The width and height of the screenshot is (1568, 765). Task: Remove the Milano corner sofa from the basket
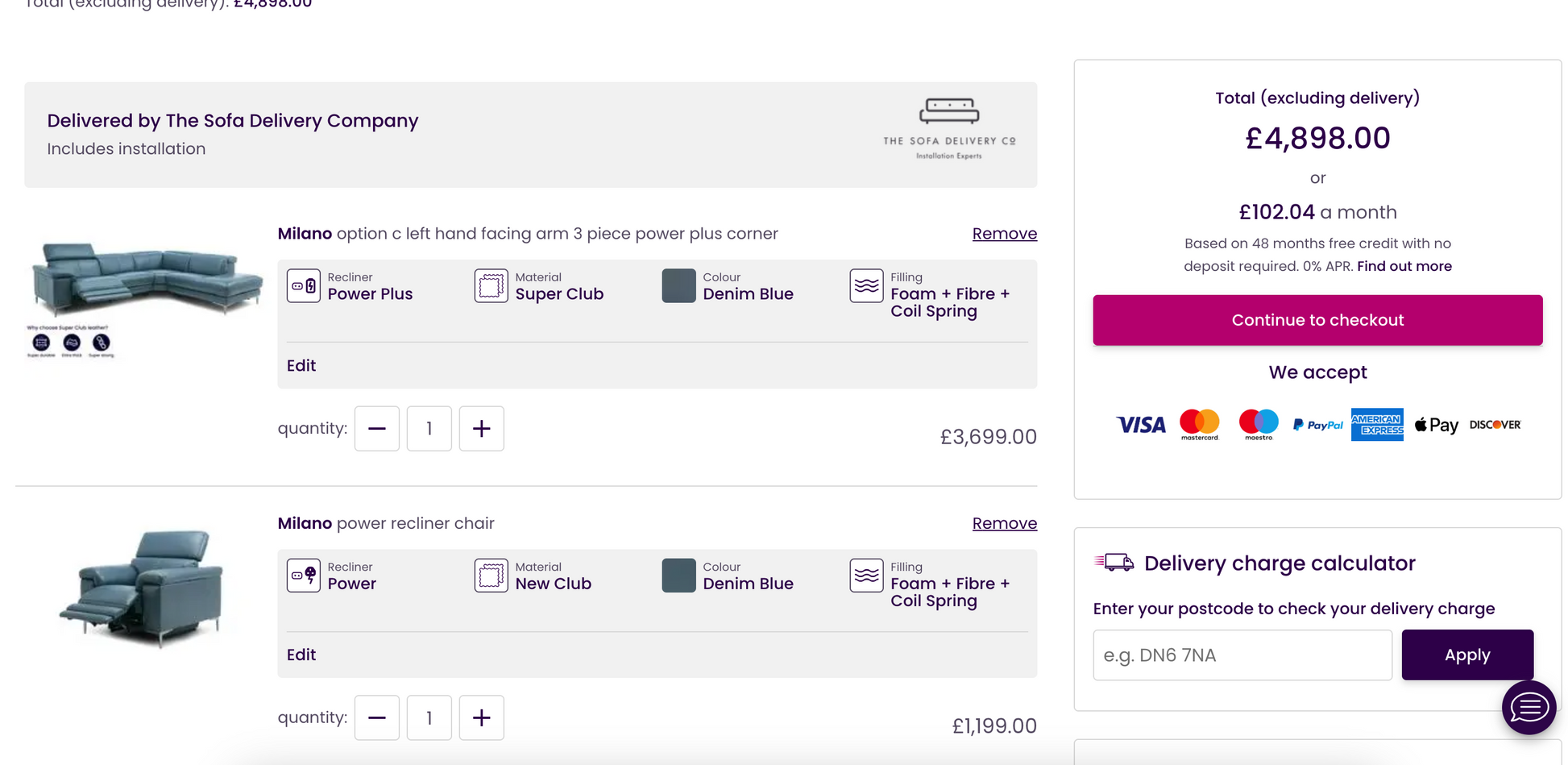point(1004,234)
